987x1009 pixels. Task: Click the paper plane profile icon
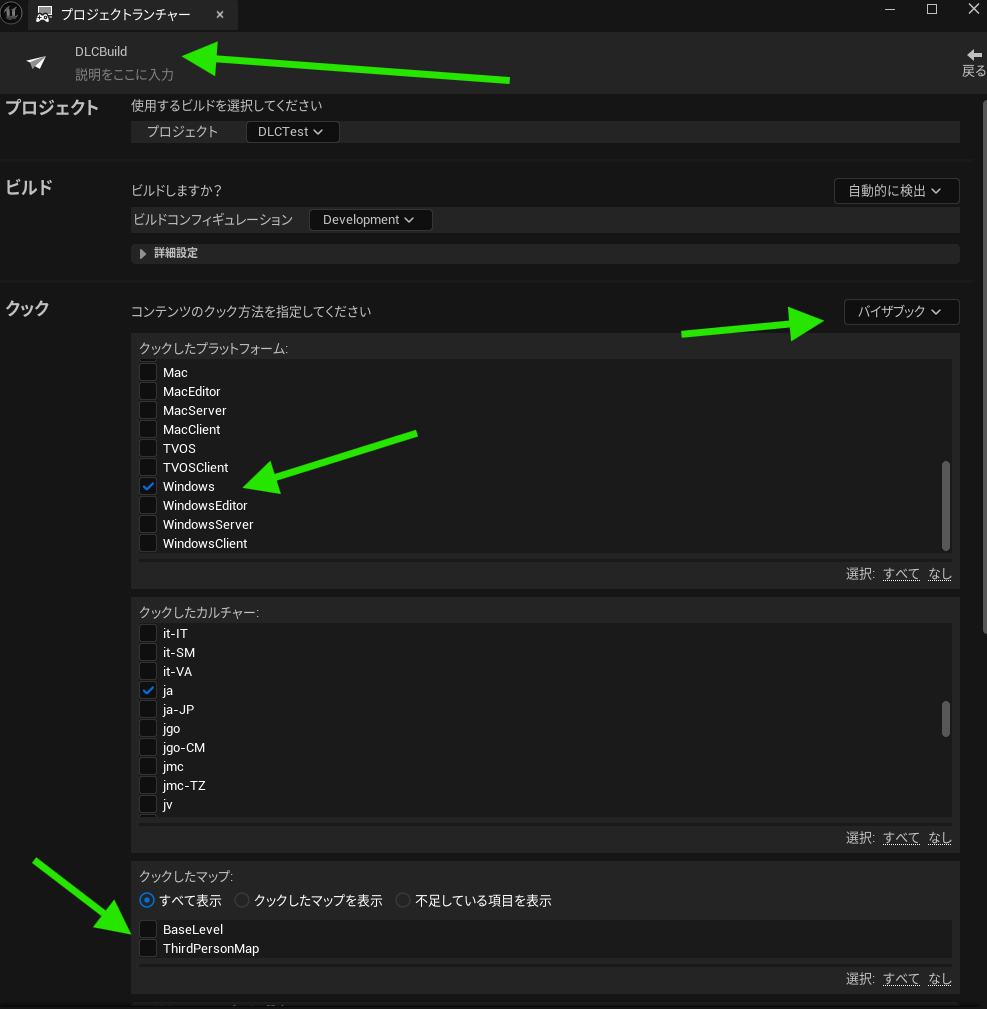(36, 62)
